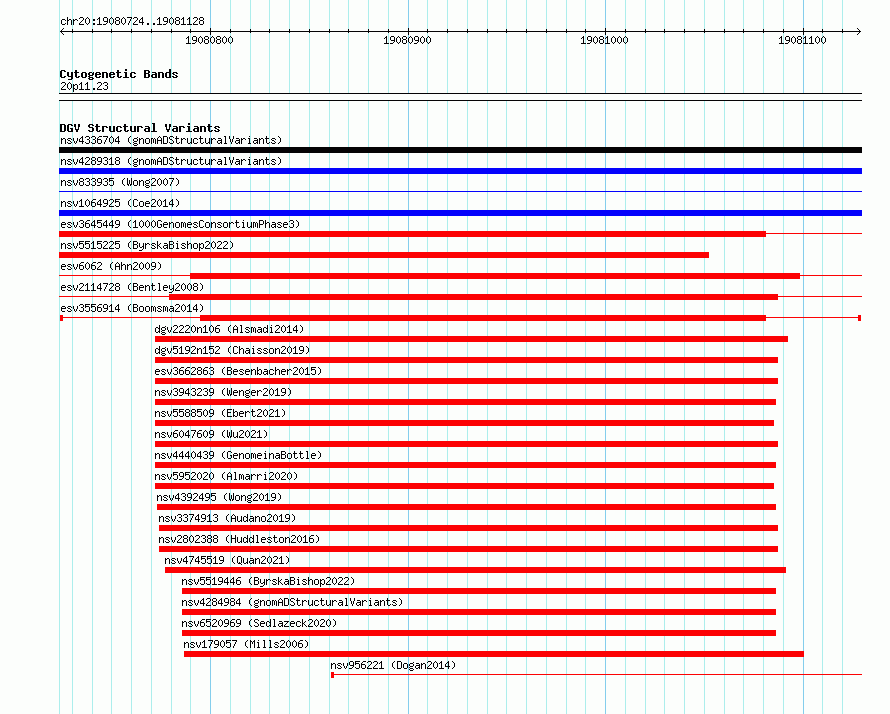890x714 pixels.
Task: Open nsv4289318 (gnomADStructuralVariants) variant
Action: point(171,161)
